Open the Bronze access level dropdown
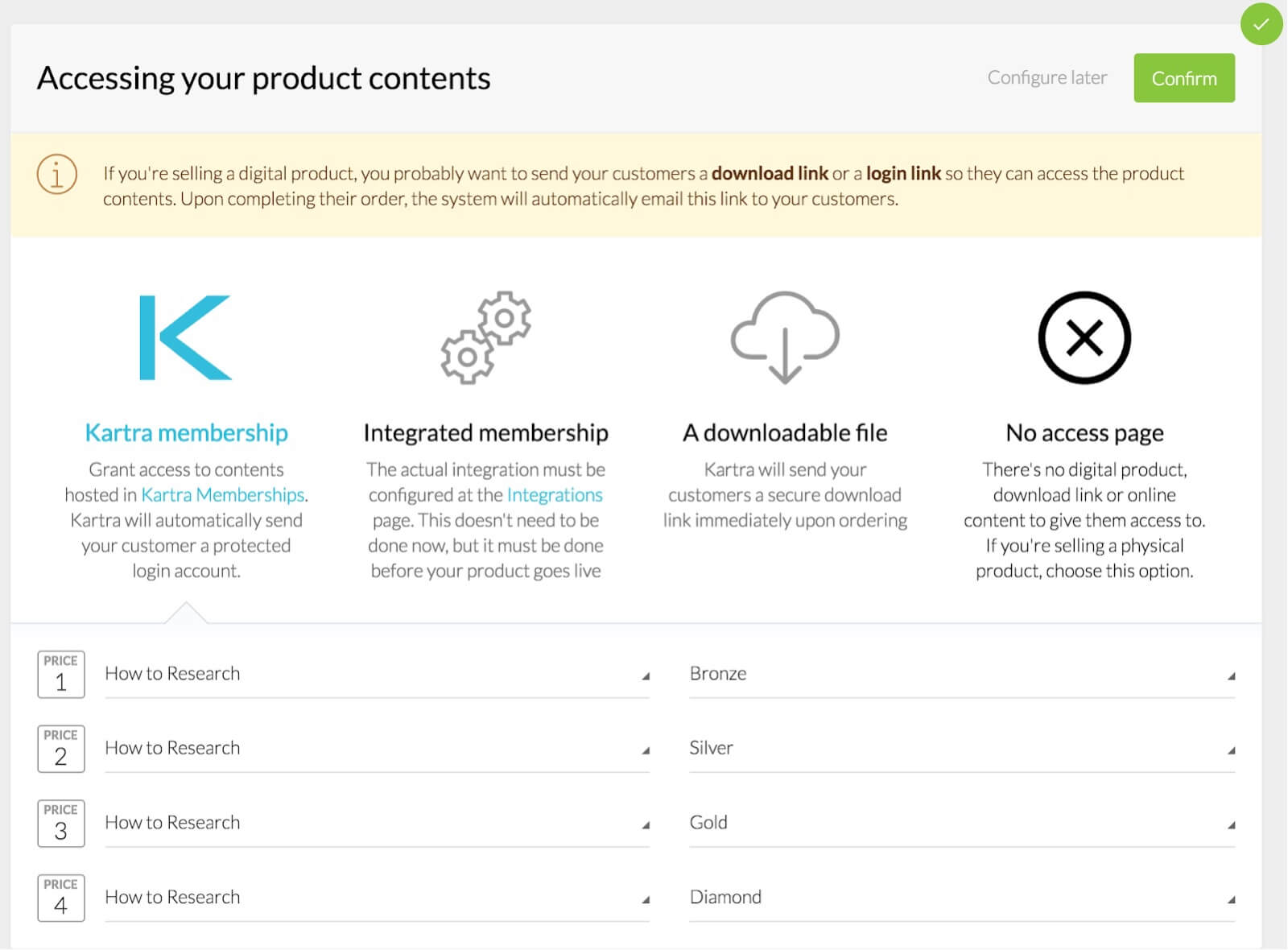The width and height of the screenshot is (1288, 950). point(962,674)
